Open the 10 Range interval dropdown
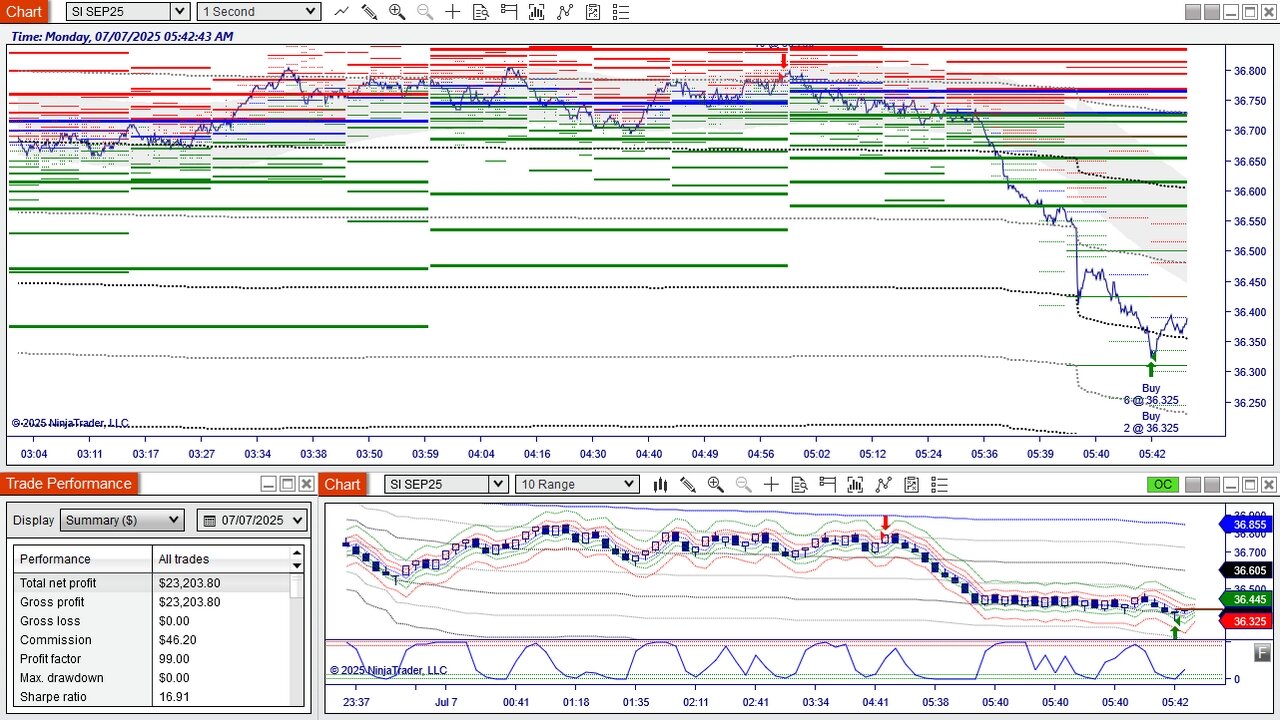Viewport: 1280px width, 720px height. (x=576, y=484)
